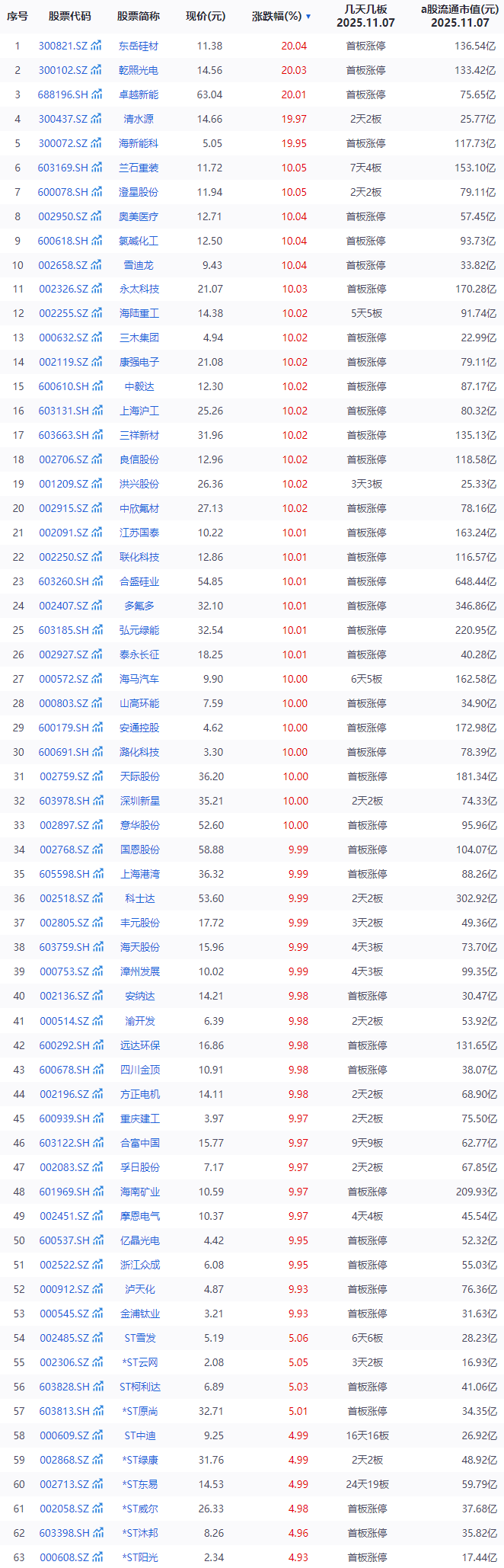Click stock name 多氟多
The width and height of the screenshot is (504, 1568).
click(x=139, y=606)
